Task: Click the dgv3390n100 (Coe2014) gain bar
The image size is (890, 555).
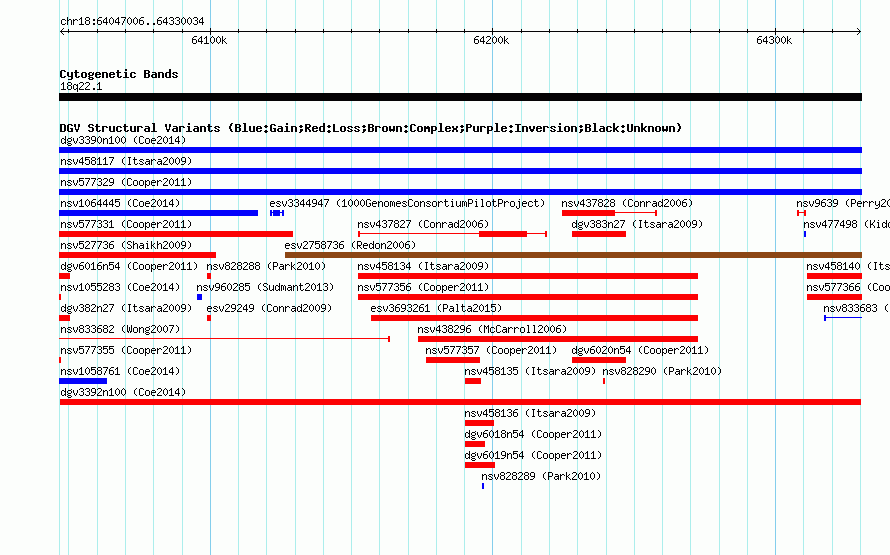Action: click(460, 150)
